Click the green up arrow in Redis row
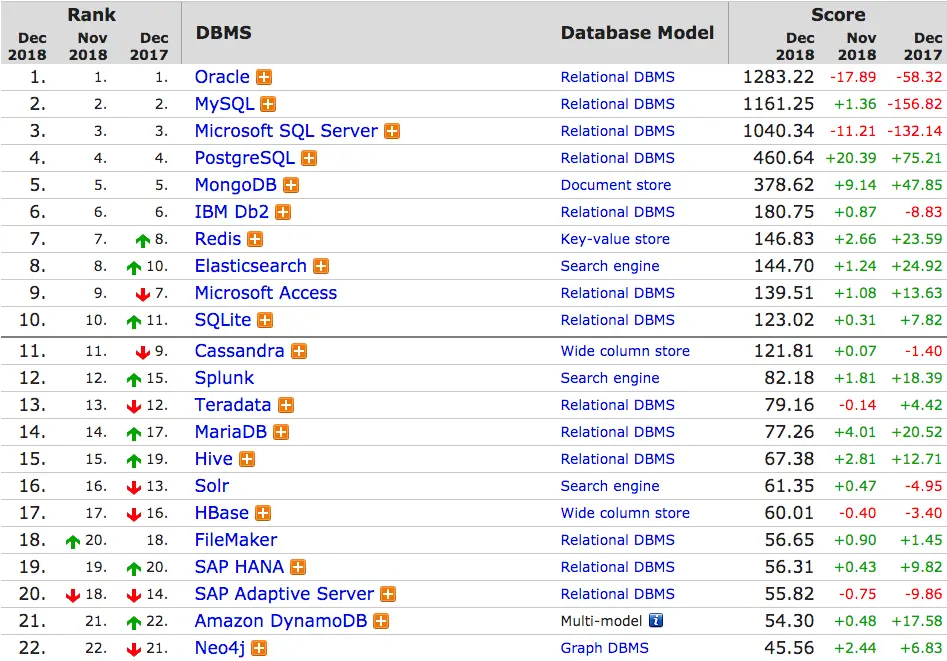This screenshot has height=661, width=947. [143, 241]
